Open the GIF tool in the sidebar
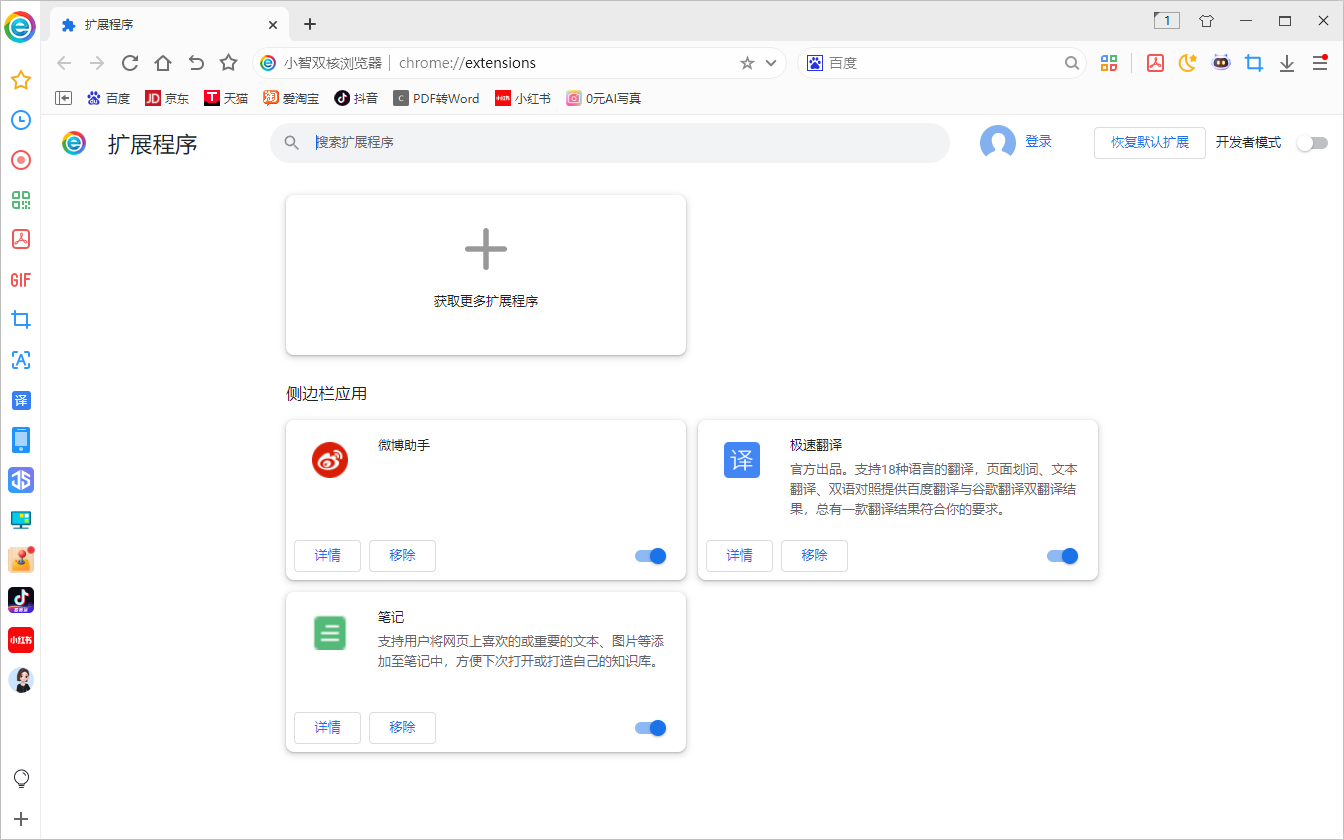 click(20, 280)
